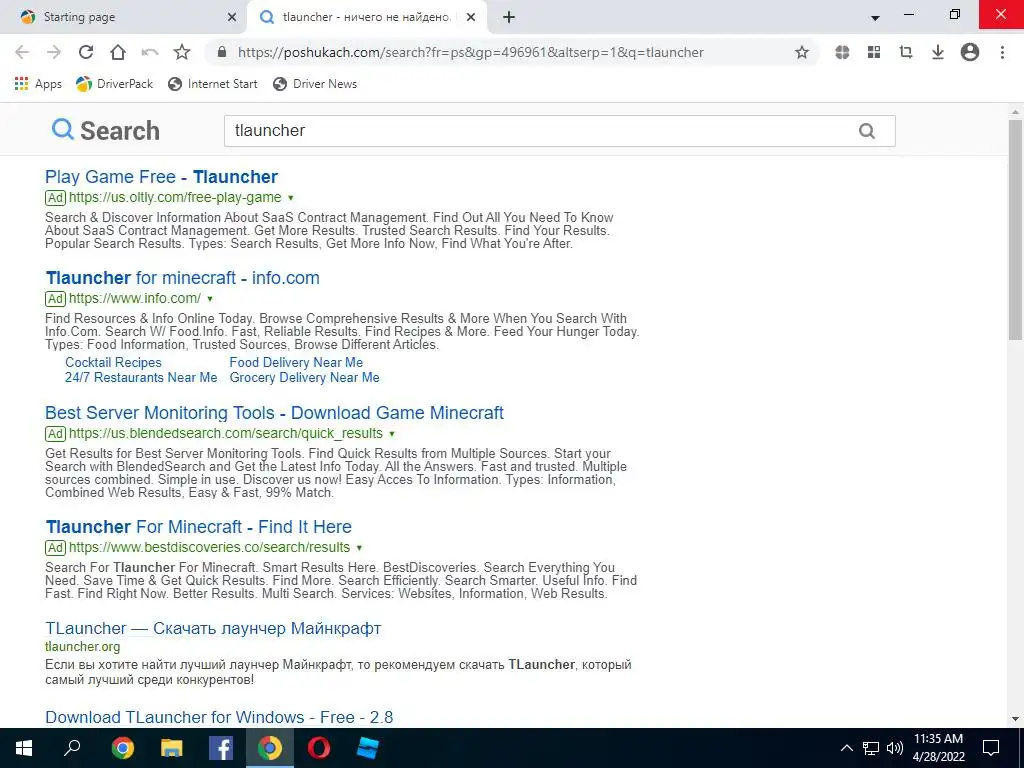
Task: Reload the current page
Action: click(x=86, y=52)
